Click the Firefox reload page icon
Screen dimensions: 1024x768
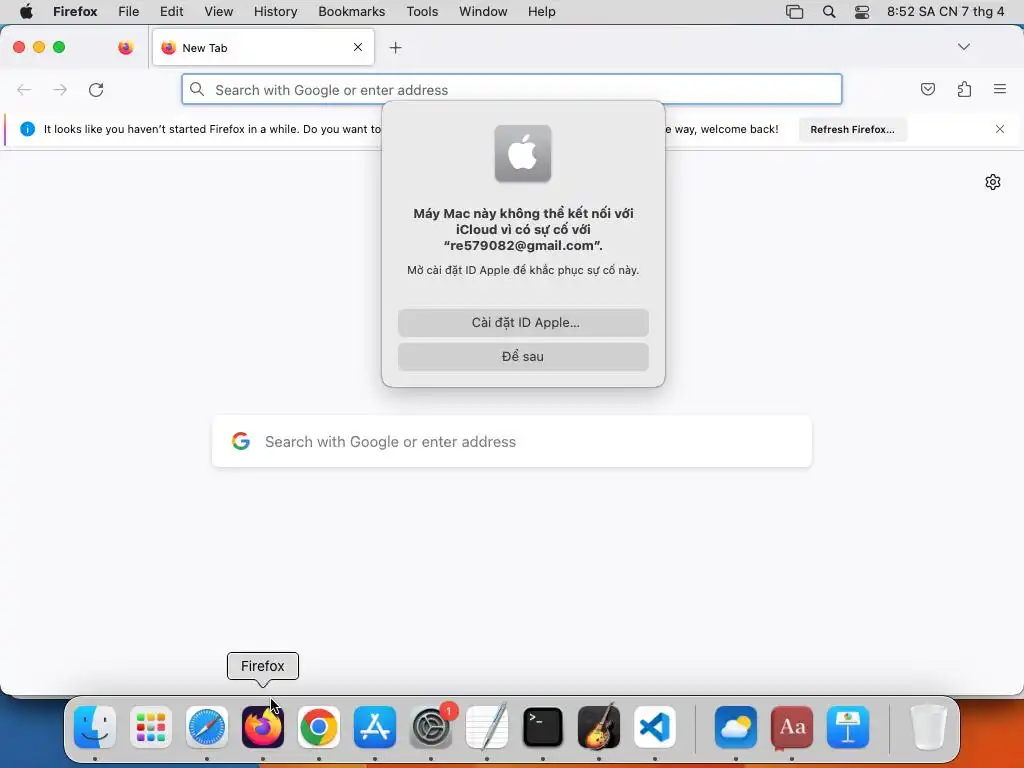point(96,89)
